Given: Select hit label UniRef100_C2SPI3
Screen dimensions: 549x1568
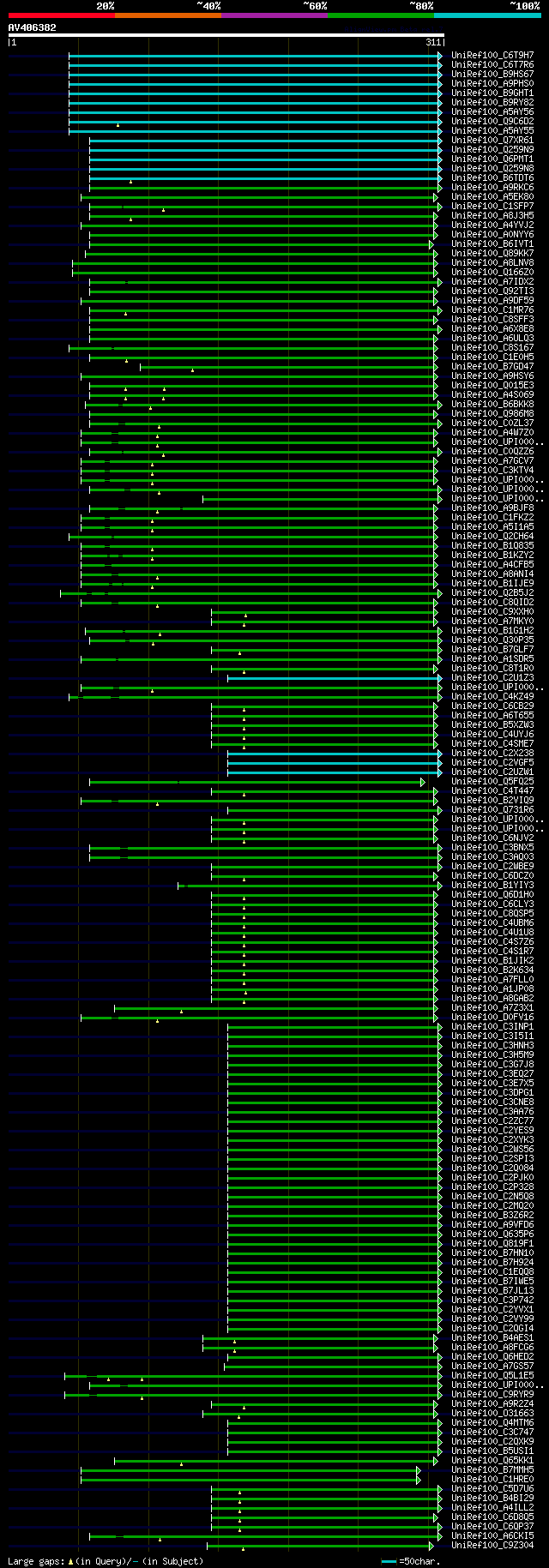Looking at the screenshot, I should click(x=492, y=1159).
